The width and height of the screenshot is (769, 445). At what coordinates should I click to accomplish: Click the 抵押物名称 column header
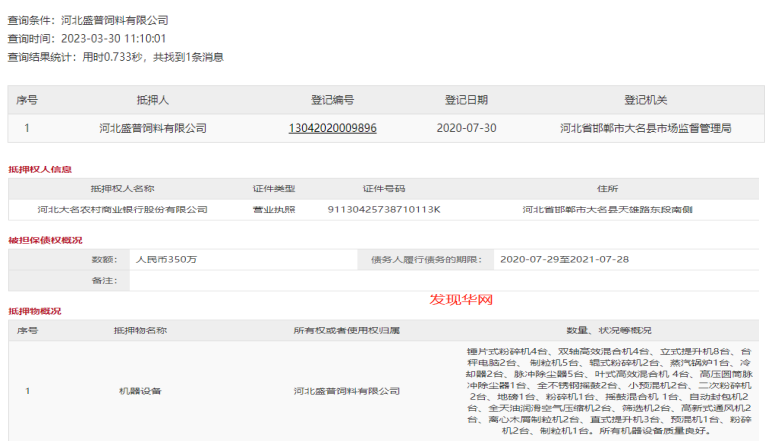[x=140, y=330]
